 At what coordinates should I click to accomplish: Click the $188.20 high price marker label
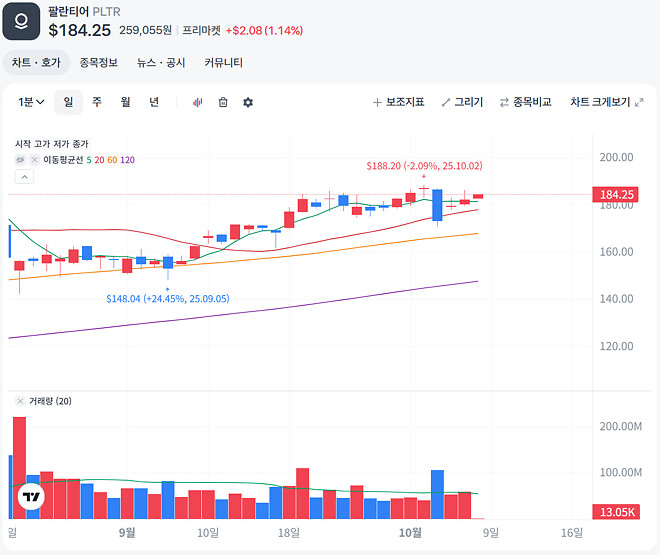point(424,166)
